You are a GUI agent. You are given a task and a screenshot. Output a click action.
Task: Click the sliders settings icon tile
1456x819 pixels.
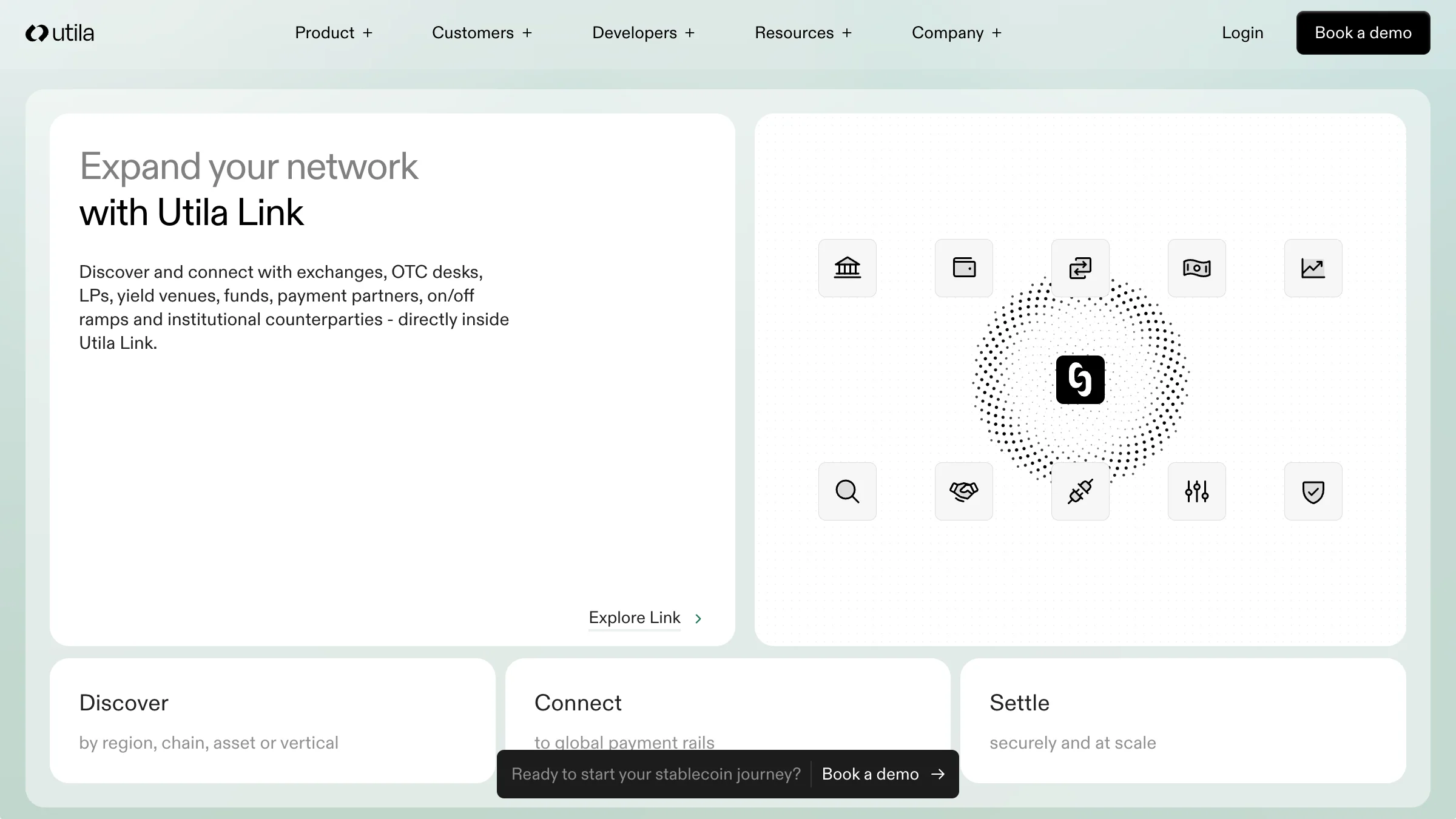pyautogui.click(x=1196, y=491)
